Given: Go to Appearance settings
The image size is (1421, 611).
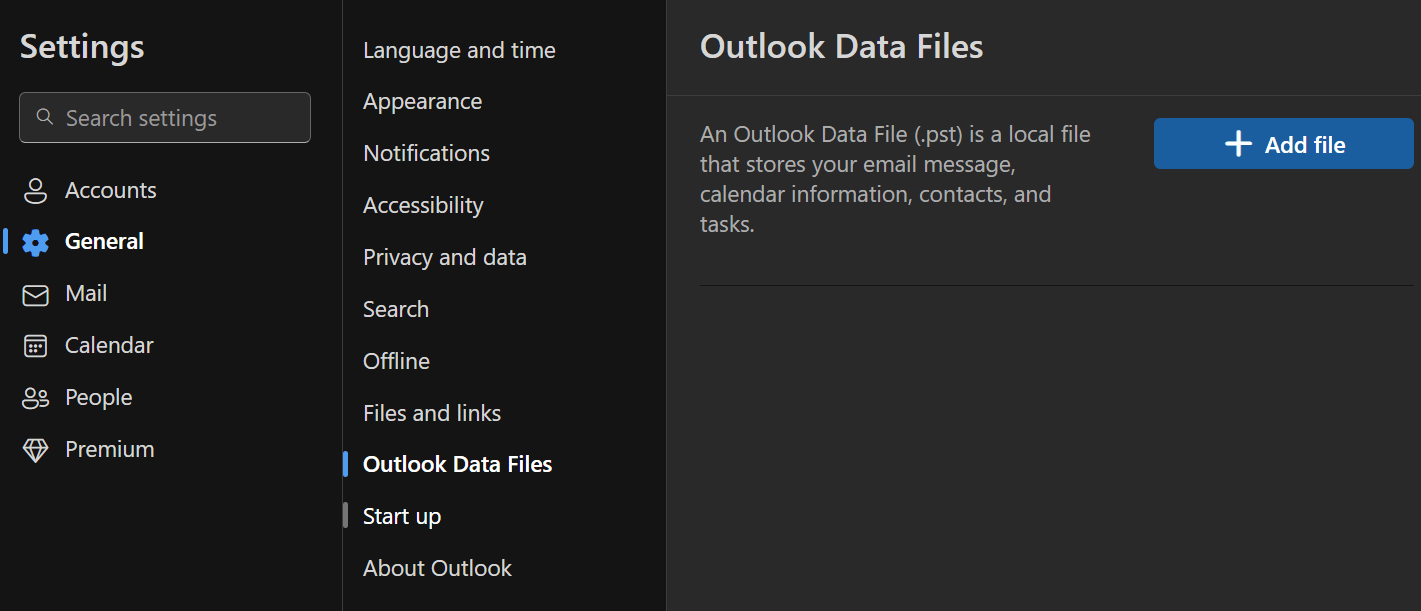Looking at the screenshot, I should point(422,102).
